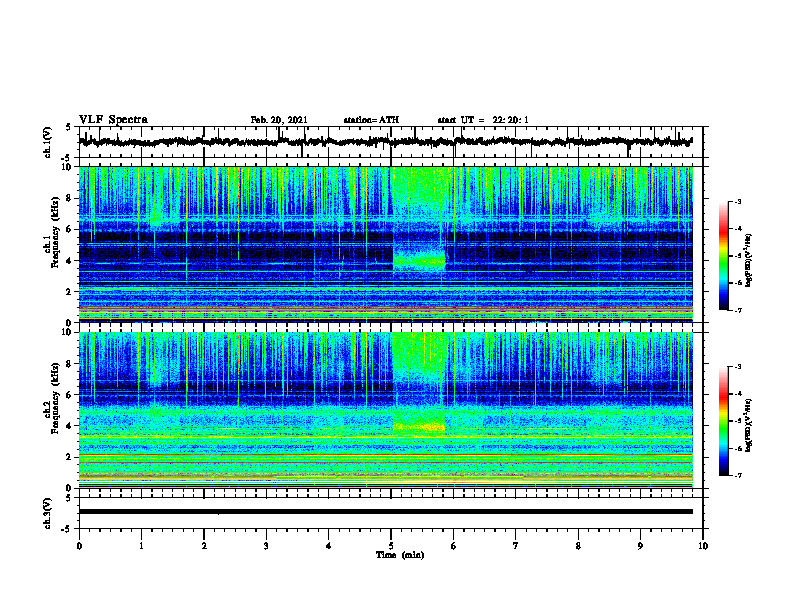Click the ch.3 flat voltage trace

[385, 512]
